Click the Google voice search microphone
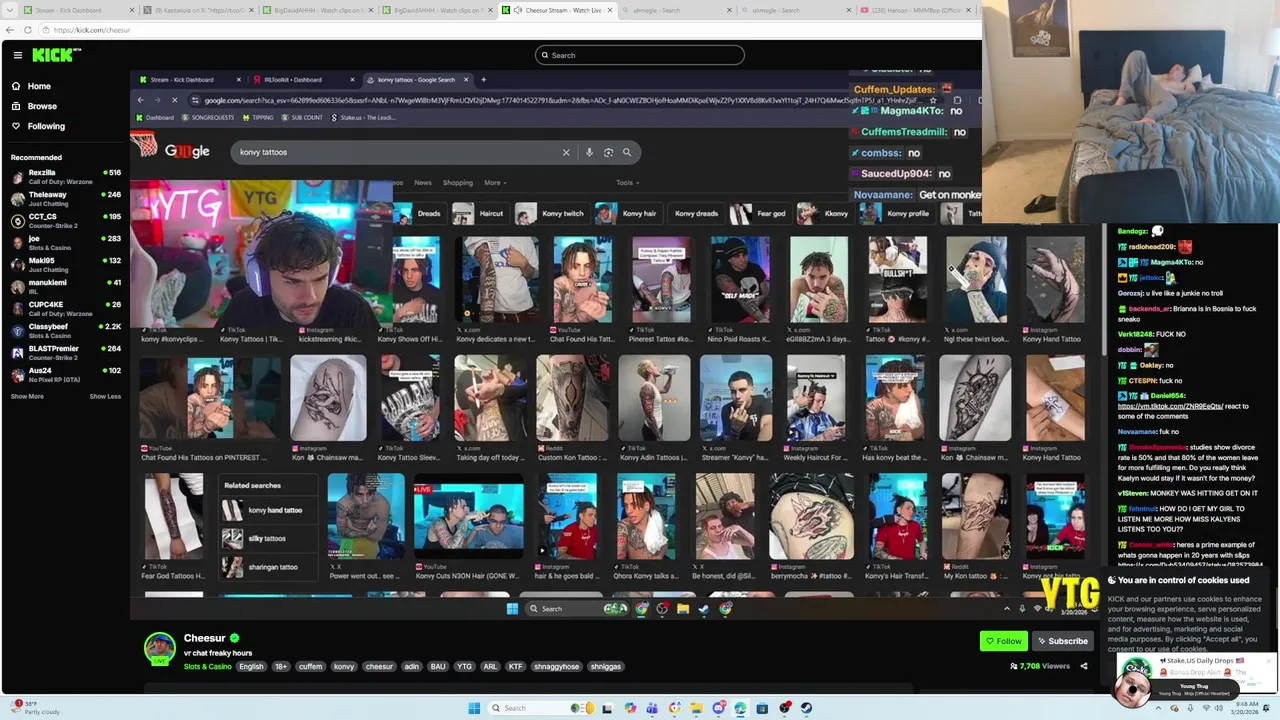The image size is (1280, 720). click(x=589, y=152)
